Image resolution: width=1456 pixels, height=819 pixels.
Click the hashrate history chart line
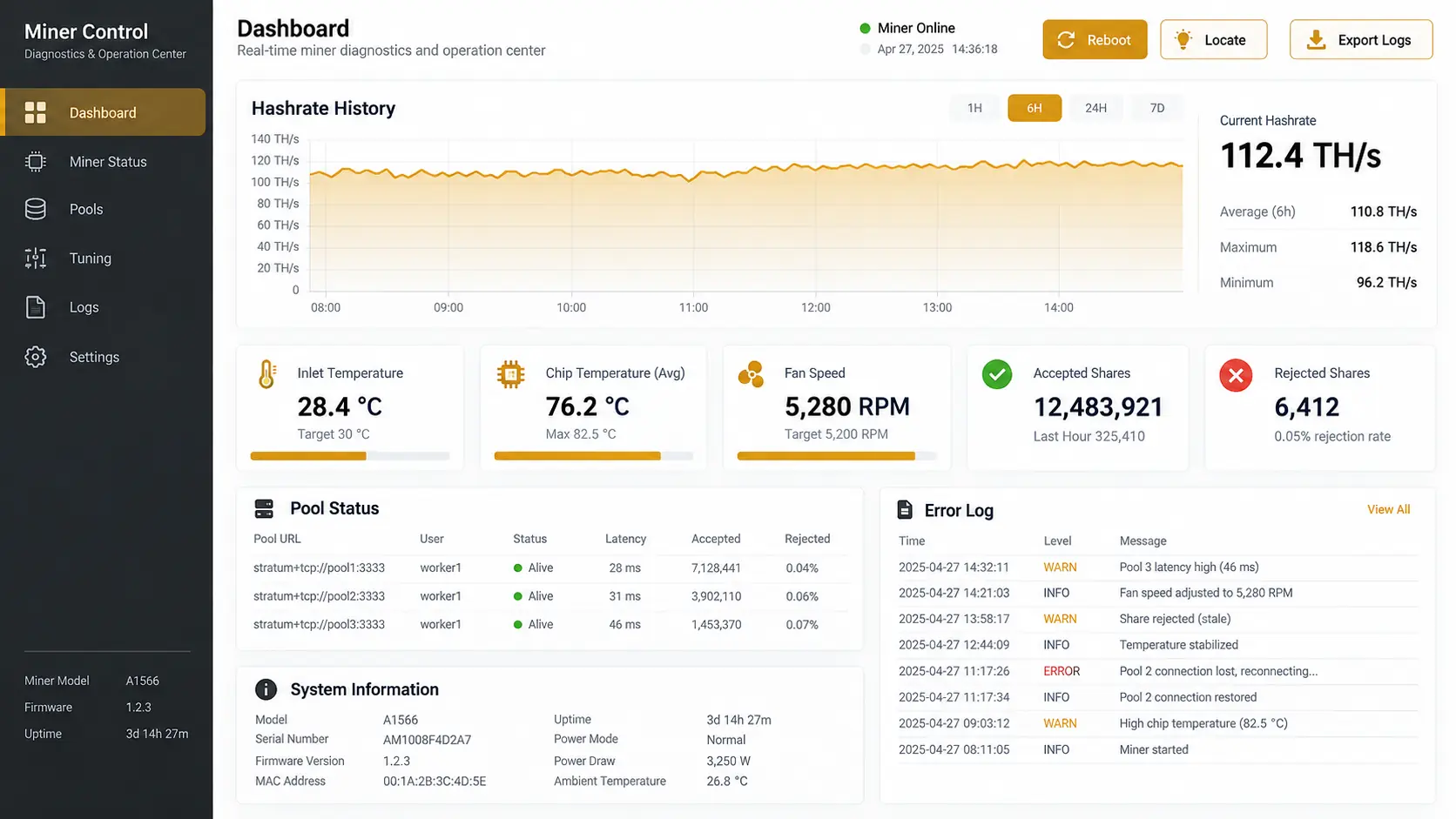[746, 170]
